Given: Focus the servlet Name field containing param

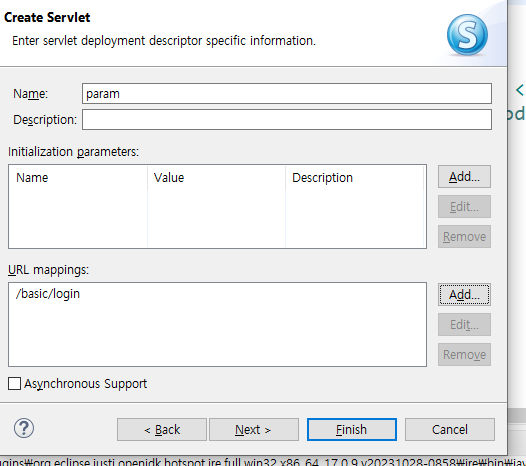Looking at the screenshot, I should click(287, 94).
